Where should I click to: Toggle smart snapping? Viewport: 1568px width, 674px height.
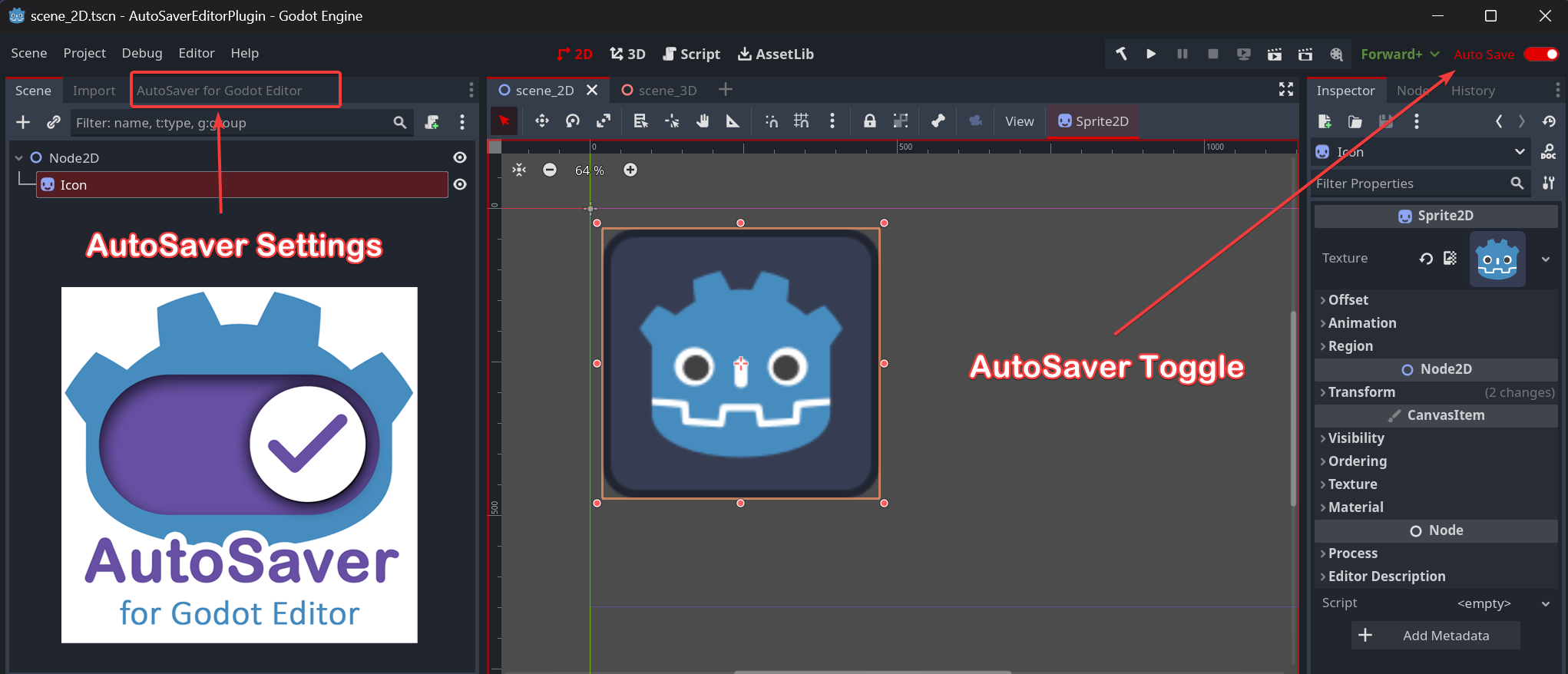[x=771, y=121]
